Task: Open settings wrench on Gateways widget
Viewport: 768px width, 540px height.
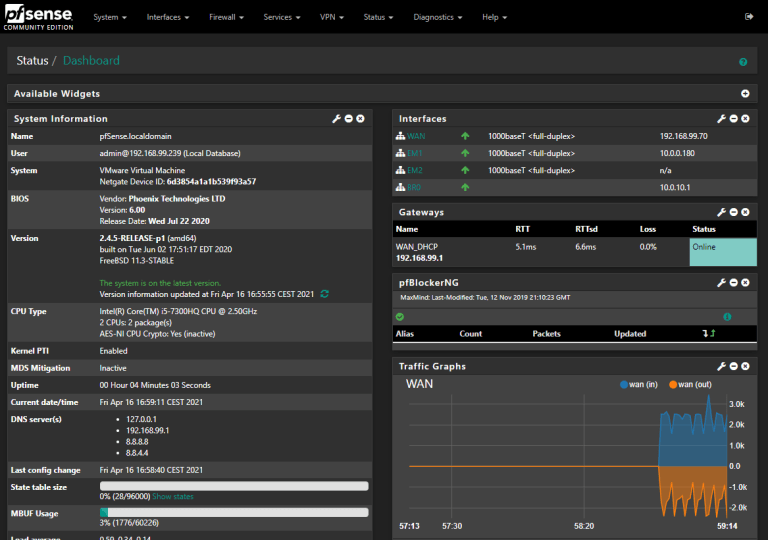Action: click(x=721, y=213)
